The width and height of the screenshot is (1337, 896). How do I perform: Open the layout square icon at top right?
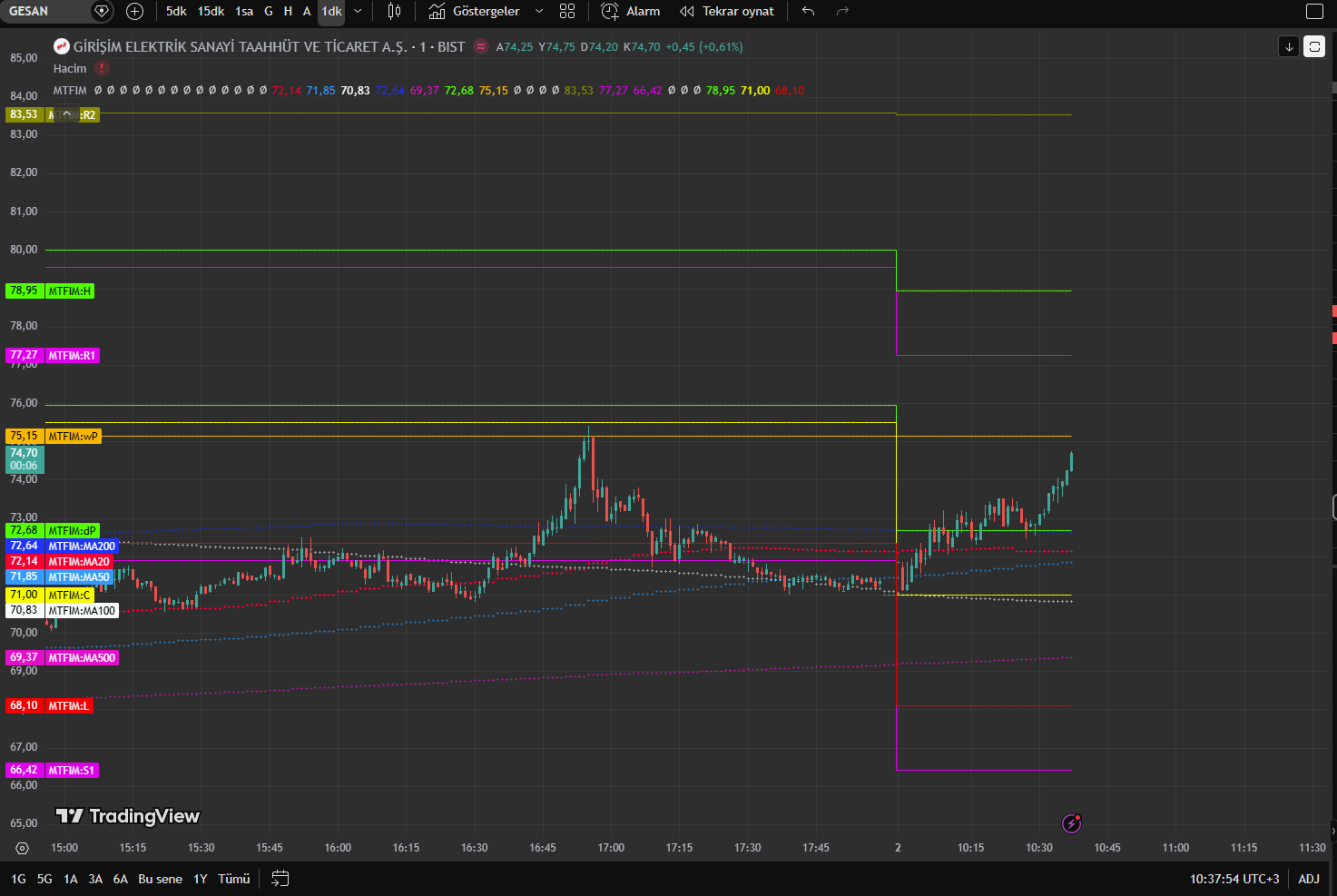point(1314,11)
